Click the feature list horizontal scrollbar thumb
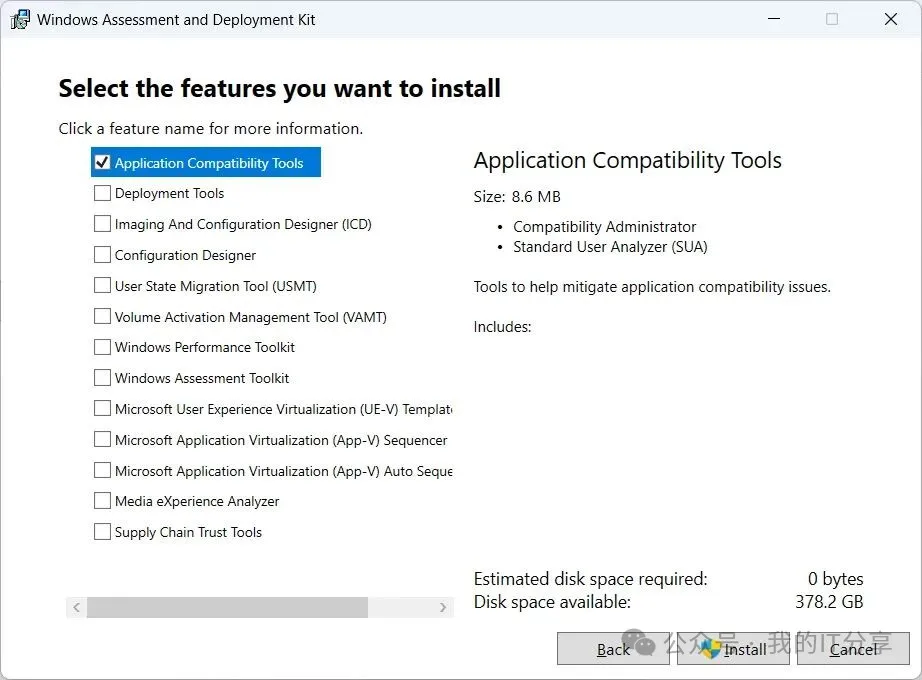 [x=227, y=607]
